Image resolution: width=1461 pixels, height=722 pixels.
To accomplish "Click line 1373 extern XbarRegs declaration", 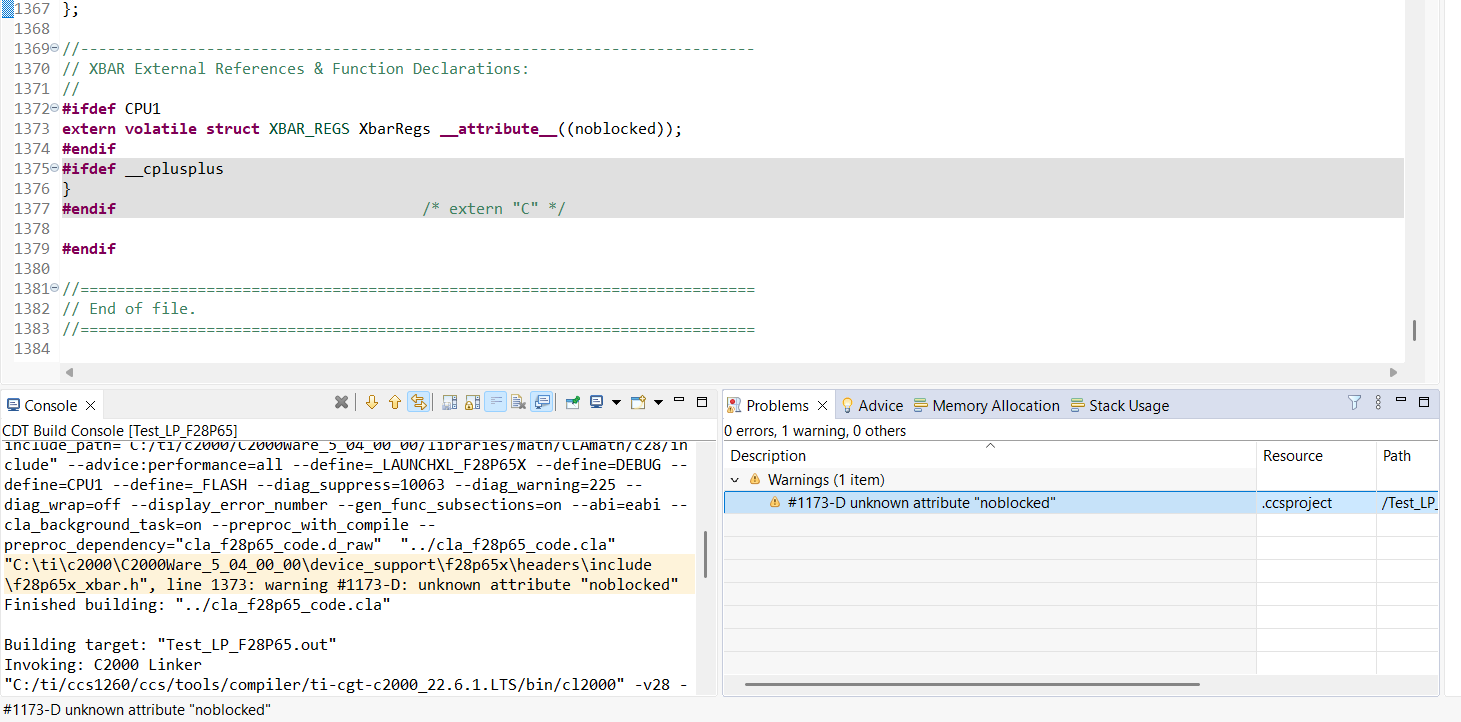I will tap(372, 129).
